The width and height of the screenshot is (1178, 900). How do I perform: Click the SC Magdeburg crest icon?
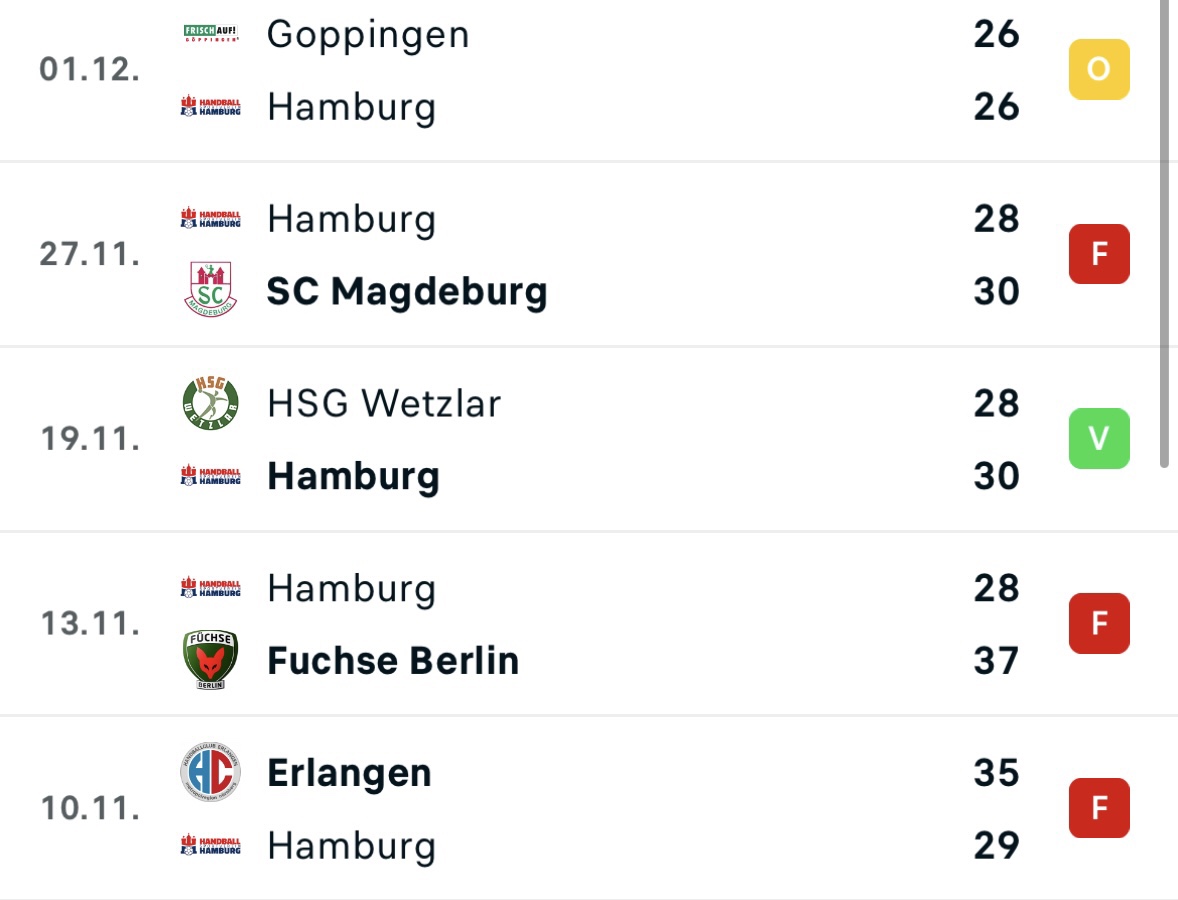click(210, 289)
